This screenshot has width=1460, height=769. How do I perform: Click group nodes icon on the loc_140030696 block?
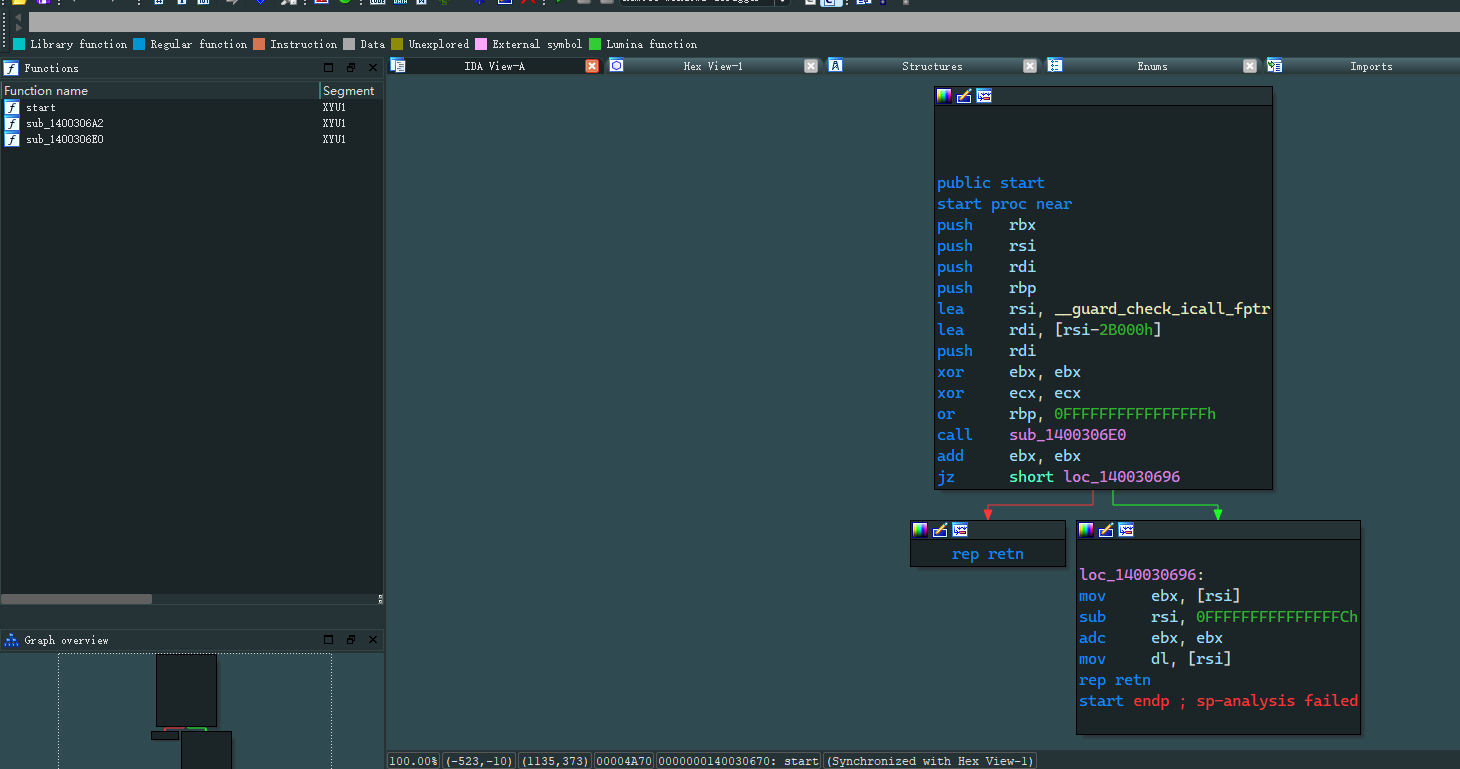[1126, 530]
